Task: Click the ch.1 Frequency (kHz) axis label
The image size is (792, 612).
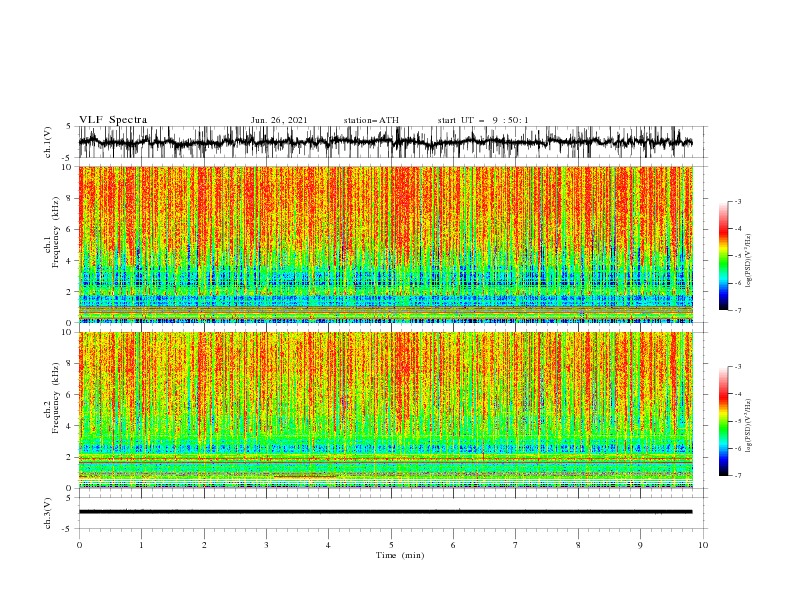Action: 52,233
